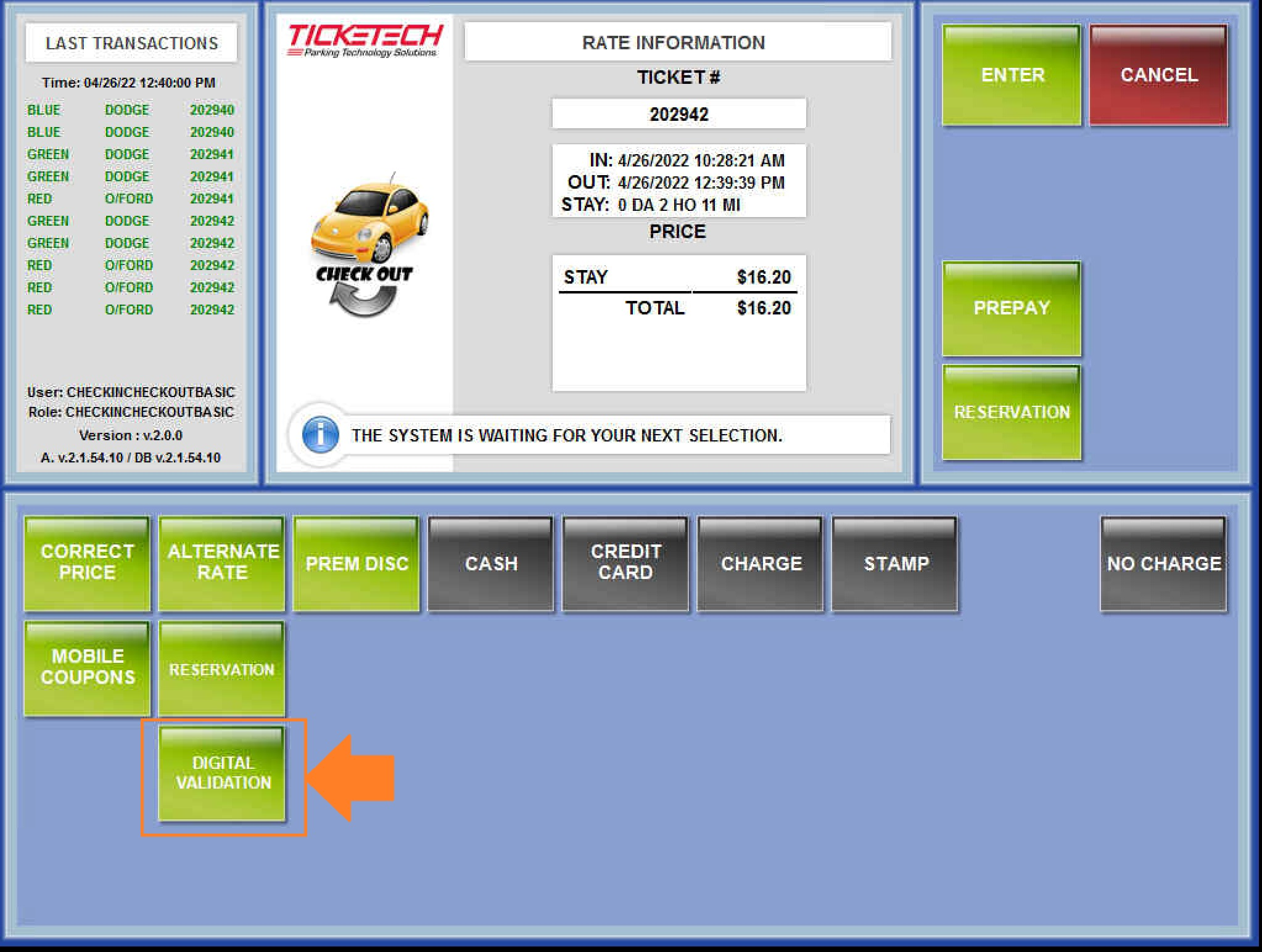Click the yellow car Check Out icon
This screenshot has height=952, width=1262.
pyautogui.click(x=365, y=247)
